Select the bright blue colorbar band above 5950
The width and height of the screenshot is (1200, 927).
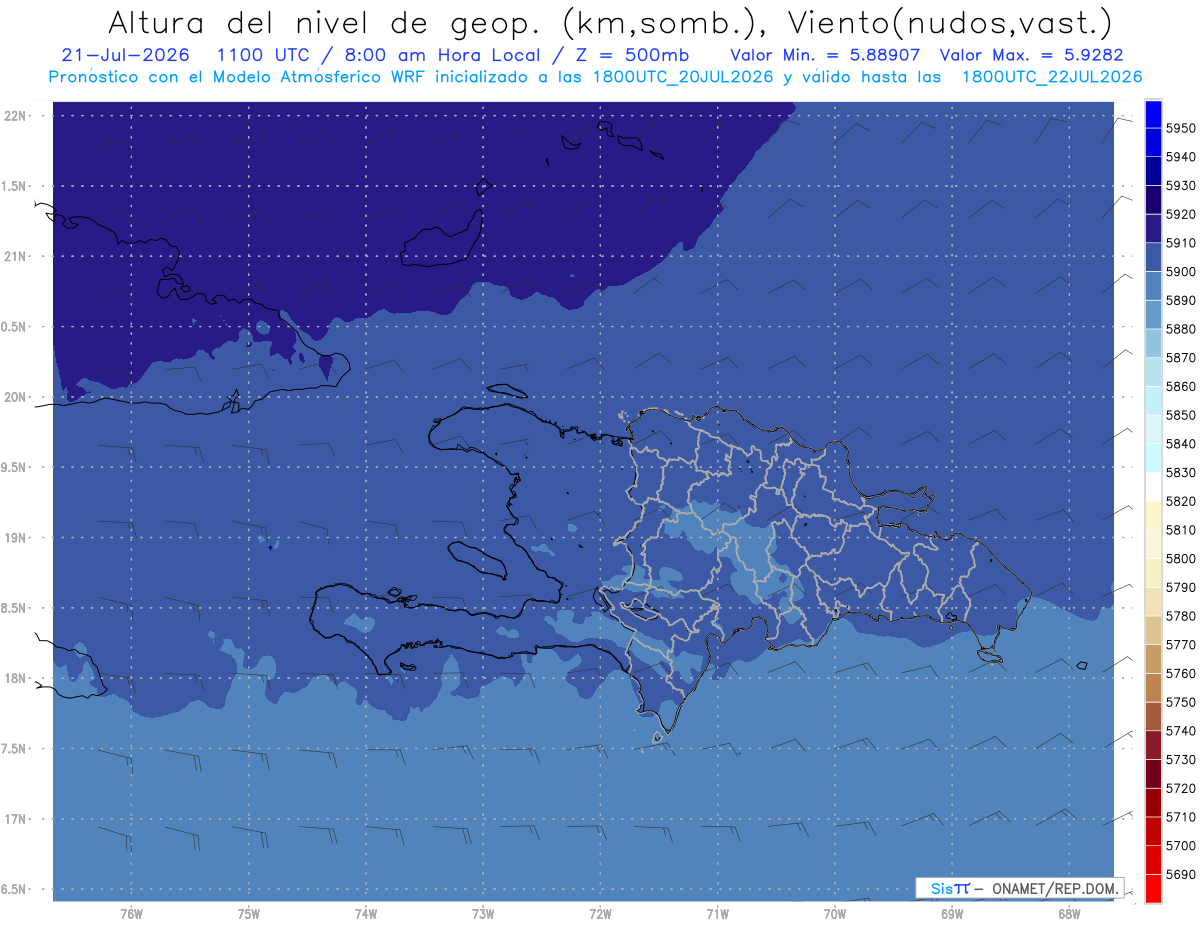[1153, 114]
